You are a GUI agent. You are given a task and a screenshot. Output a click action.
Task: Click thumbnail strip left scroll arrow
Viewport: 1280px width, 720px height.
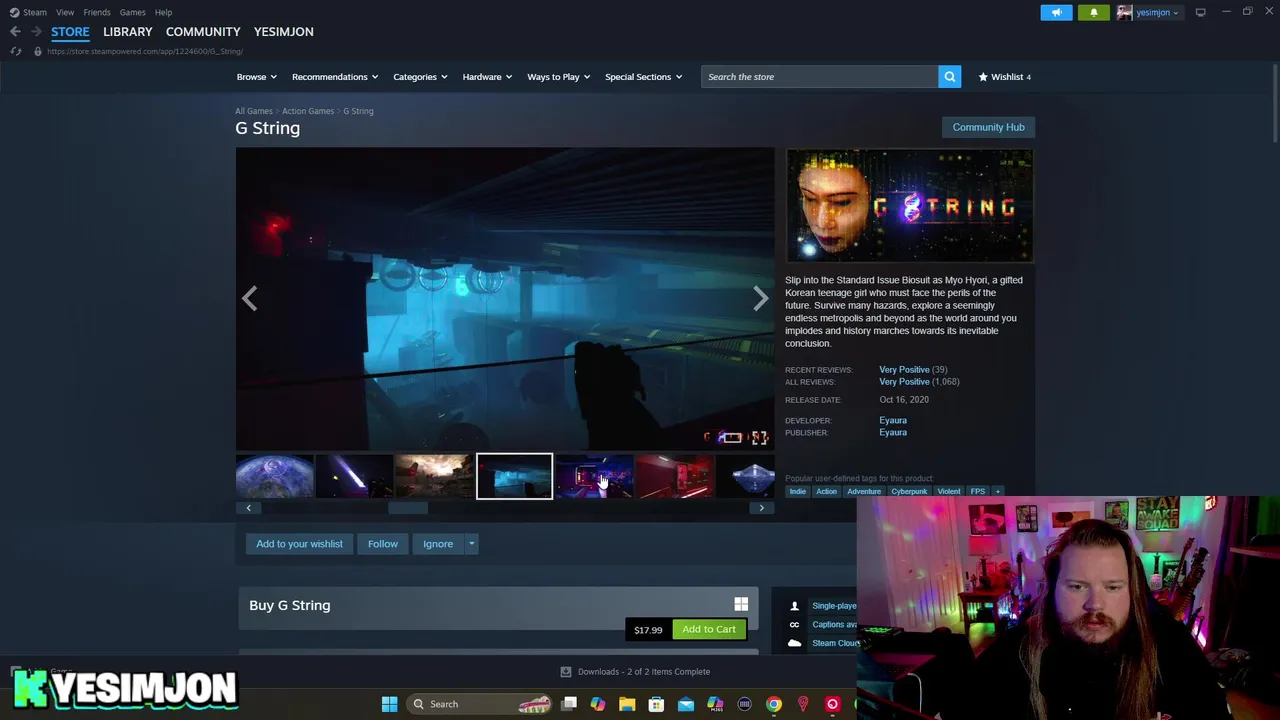[249, 508]
